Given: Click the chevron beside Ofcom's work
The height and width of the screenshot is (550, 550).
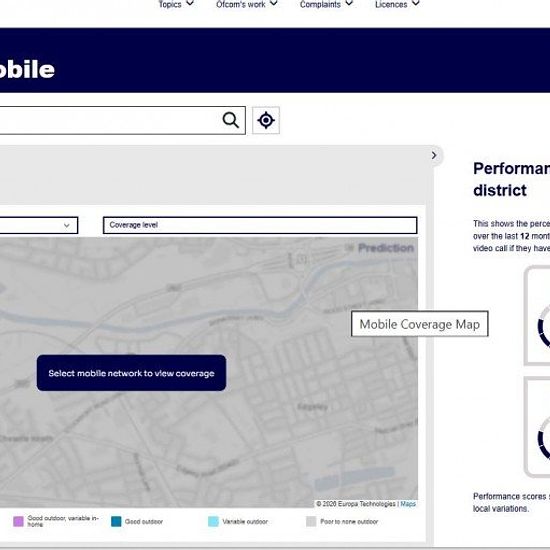Looking at the screenshot, I should click(x=274, y=3).
